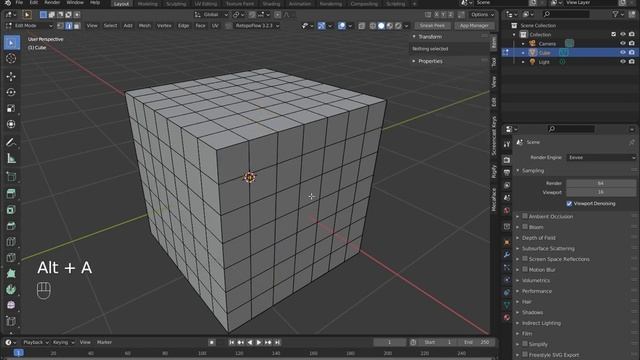Pick the Rotate tool
Screen dimensions: 640x360
coord(11,92)
